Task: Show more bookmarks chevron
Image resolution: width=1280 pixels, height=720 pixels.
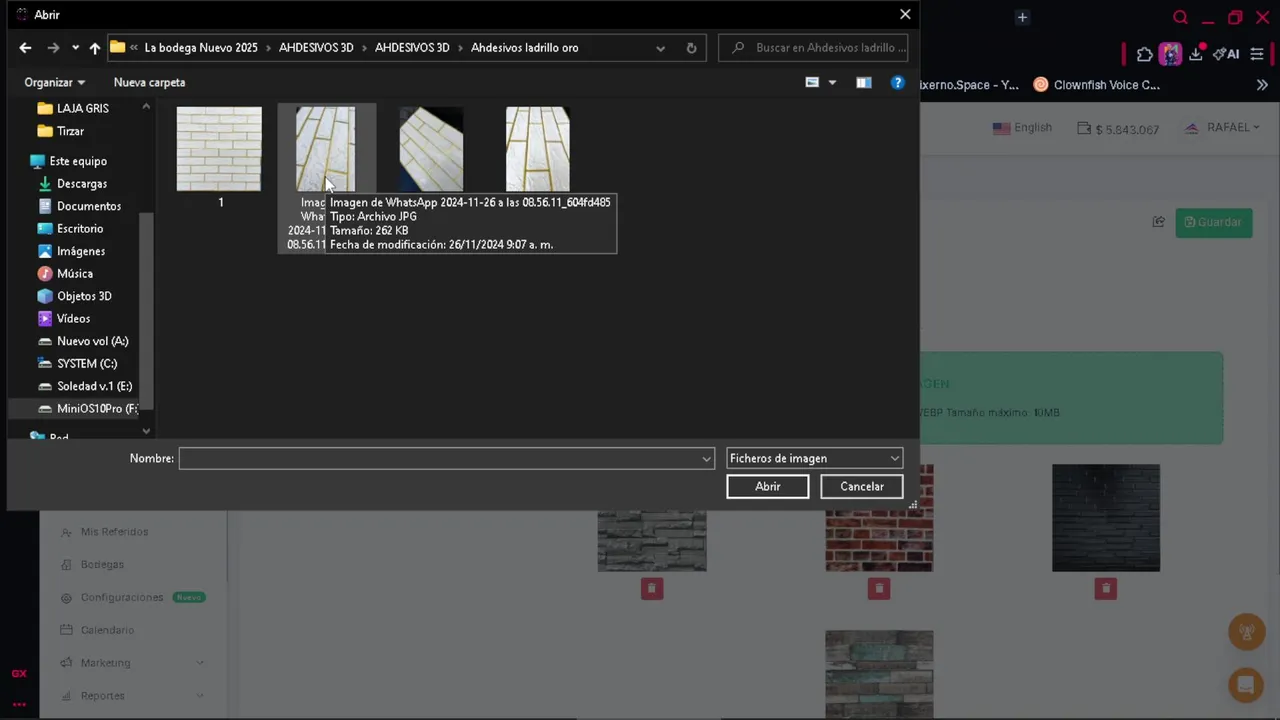Action: (1262, 85)
